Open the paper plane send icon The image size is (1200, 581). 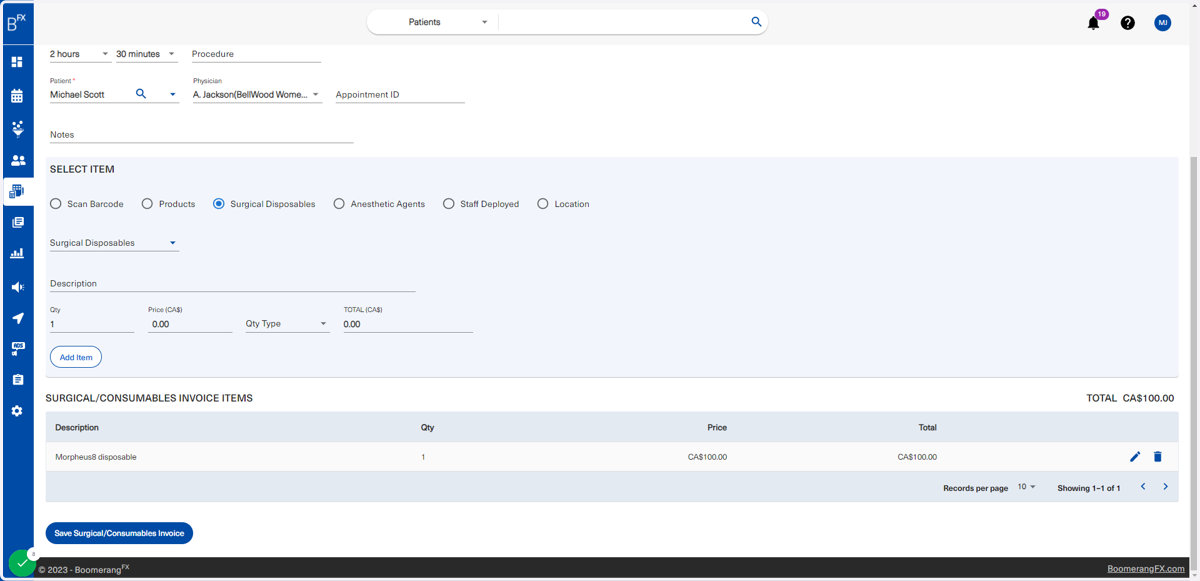pos(17,318)
